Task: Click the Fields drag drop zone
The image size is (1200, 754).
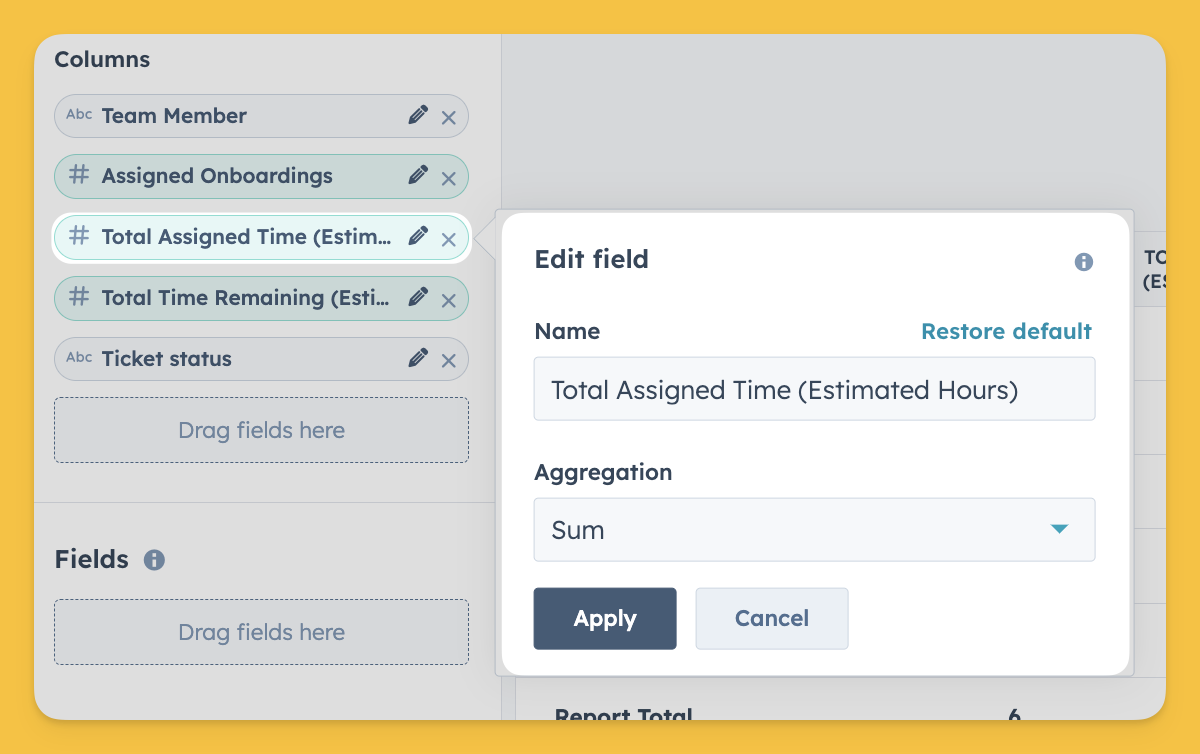Action: (x=261, y=632)
